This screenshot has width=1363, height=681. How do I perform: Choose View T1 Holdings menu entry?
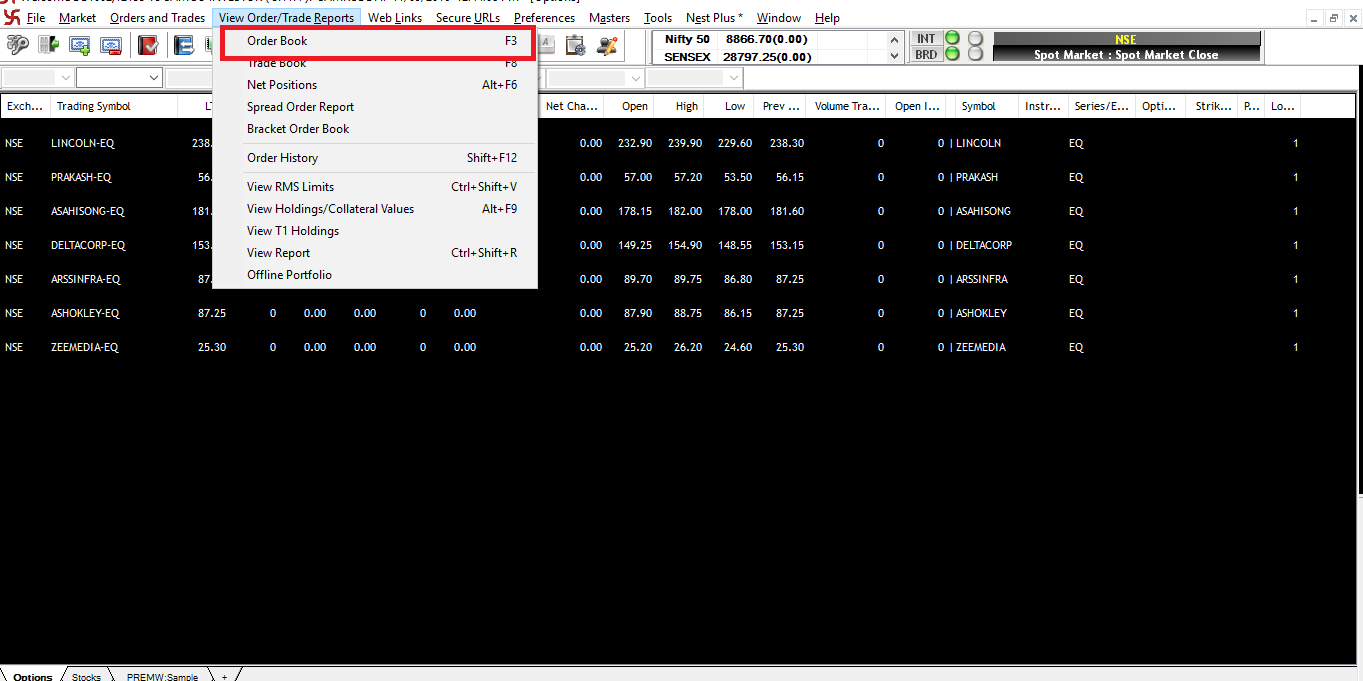[376, 231]
